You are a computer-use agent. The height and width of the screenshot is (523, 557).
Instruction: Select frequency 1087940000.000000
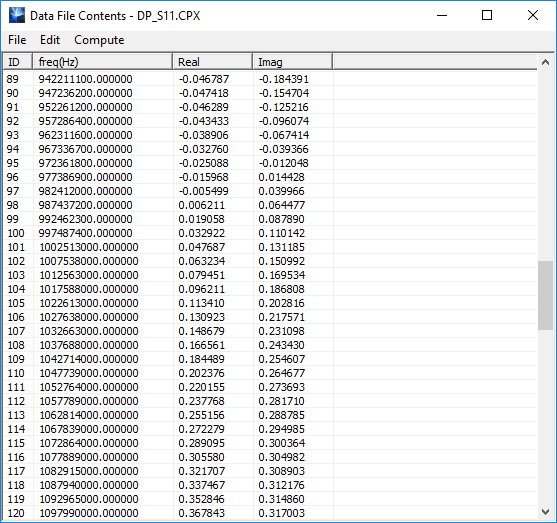[x=89, y=485]
